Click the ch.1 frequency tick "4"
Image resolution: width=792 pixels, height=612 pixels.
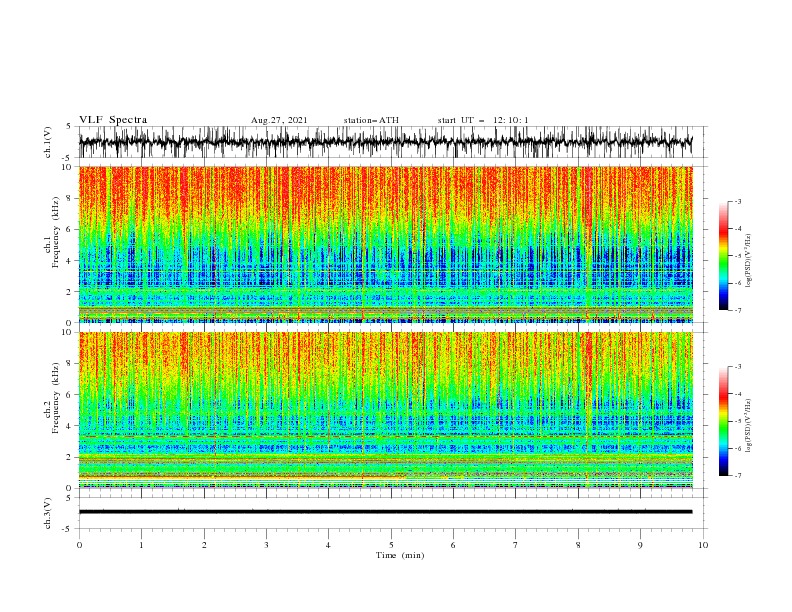point(70,261)
